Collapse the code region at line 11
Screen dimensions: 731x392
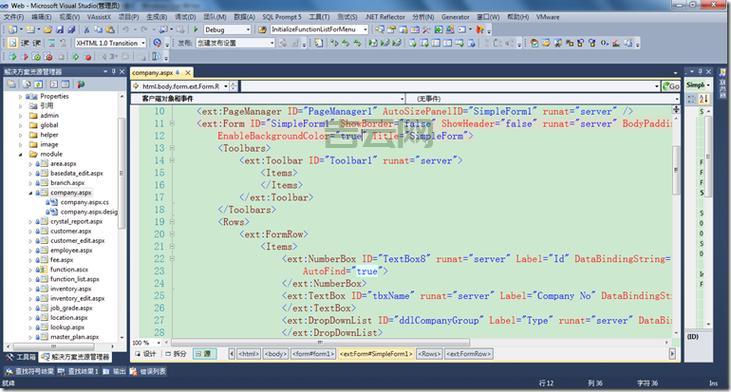click(172, 124)
